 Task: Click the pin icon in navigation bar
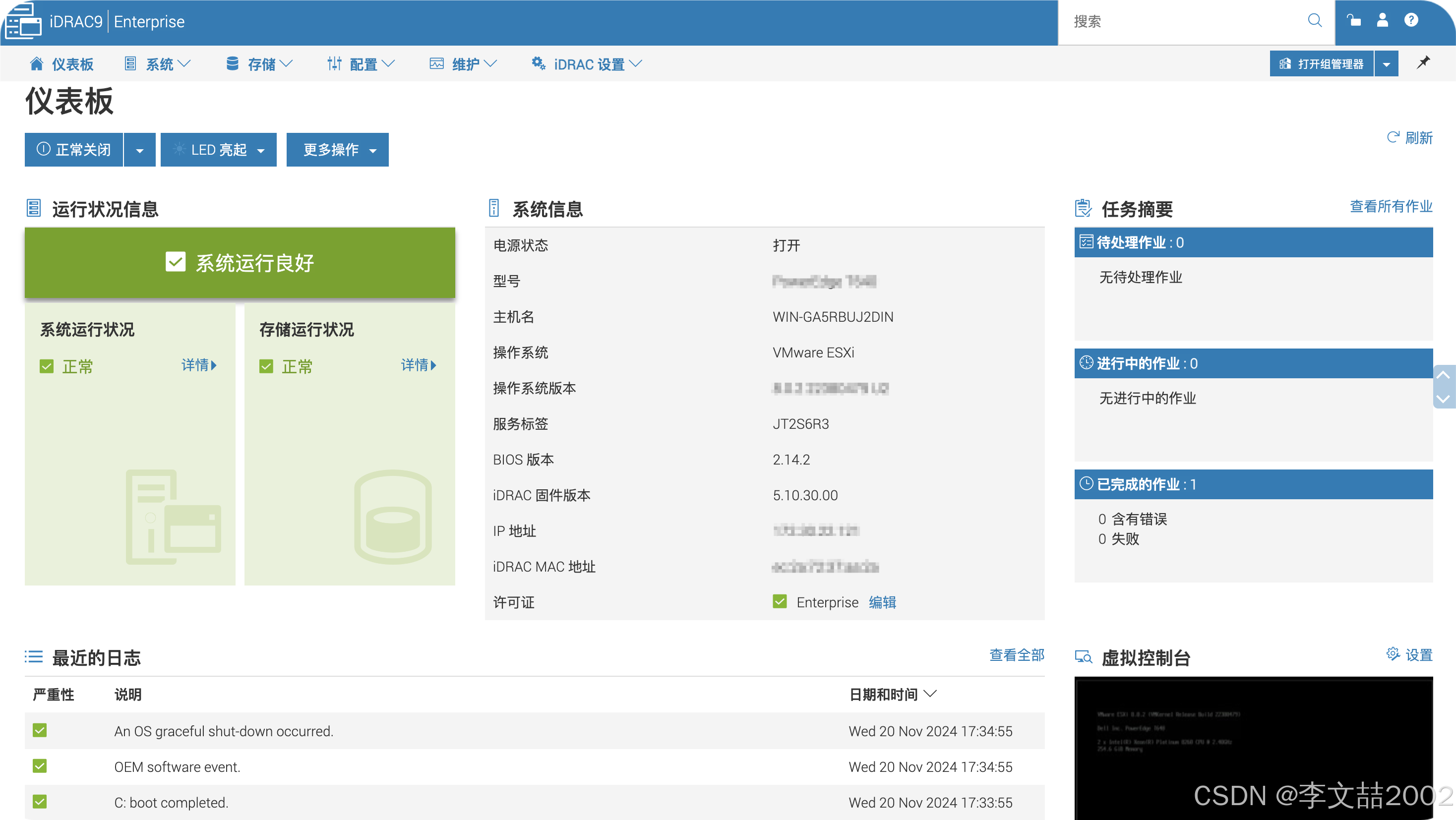click(1423, 63)
